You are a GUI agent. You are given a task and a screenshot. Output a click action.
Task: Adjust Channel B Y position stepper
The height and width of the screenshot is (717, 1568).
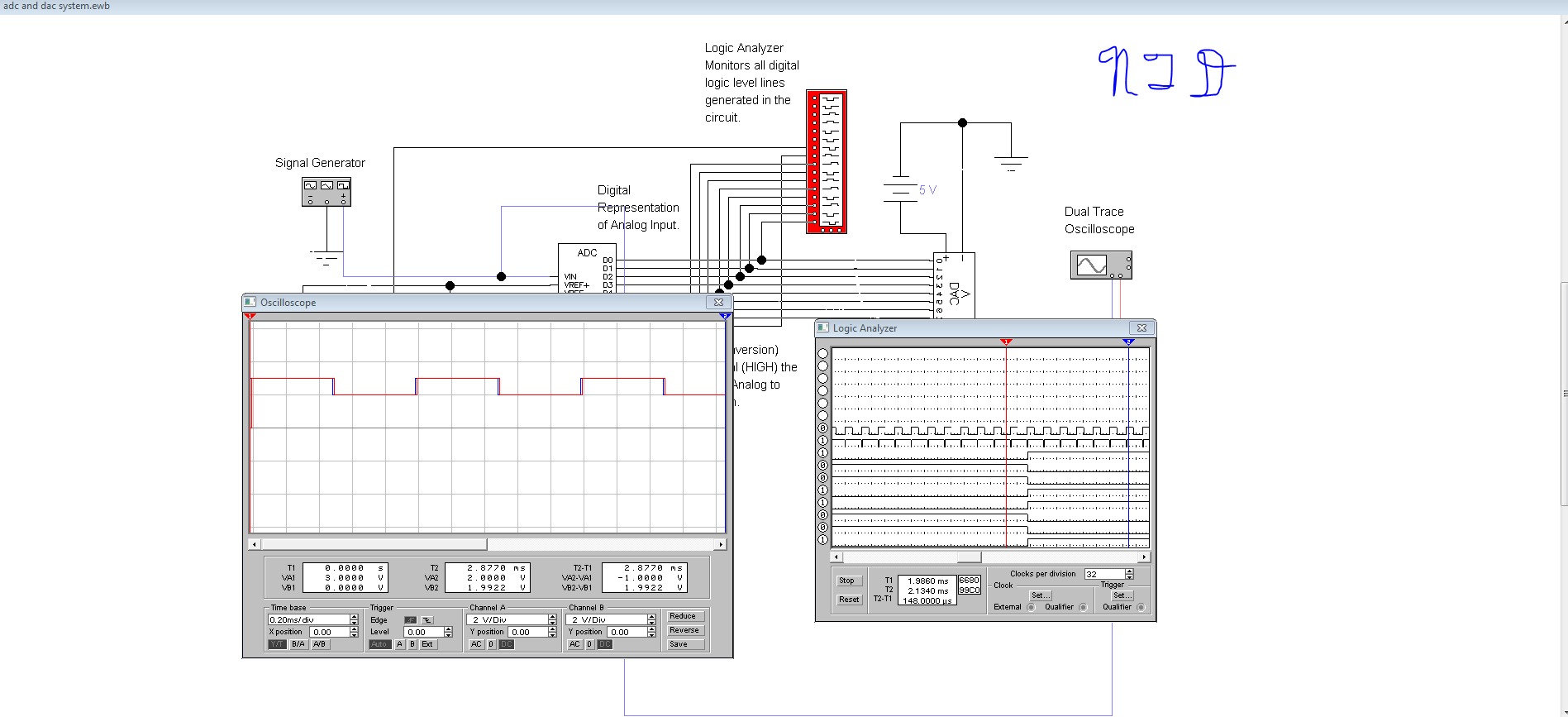coord(651,632)
